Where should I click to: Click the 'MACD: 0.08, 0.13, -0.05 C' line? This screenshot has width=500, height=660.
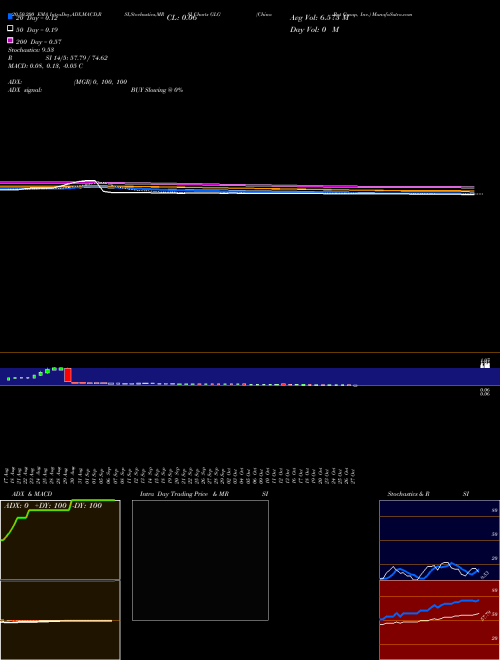tap(45, 66)
